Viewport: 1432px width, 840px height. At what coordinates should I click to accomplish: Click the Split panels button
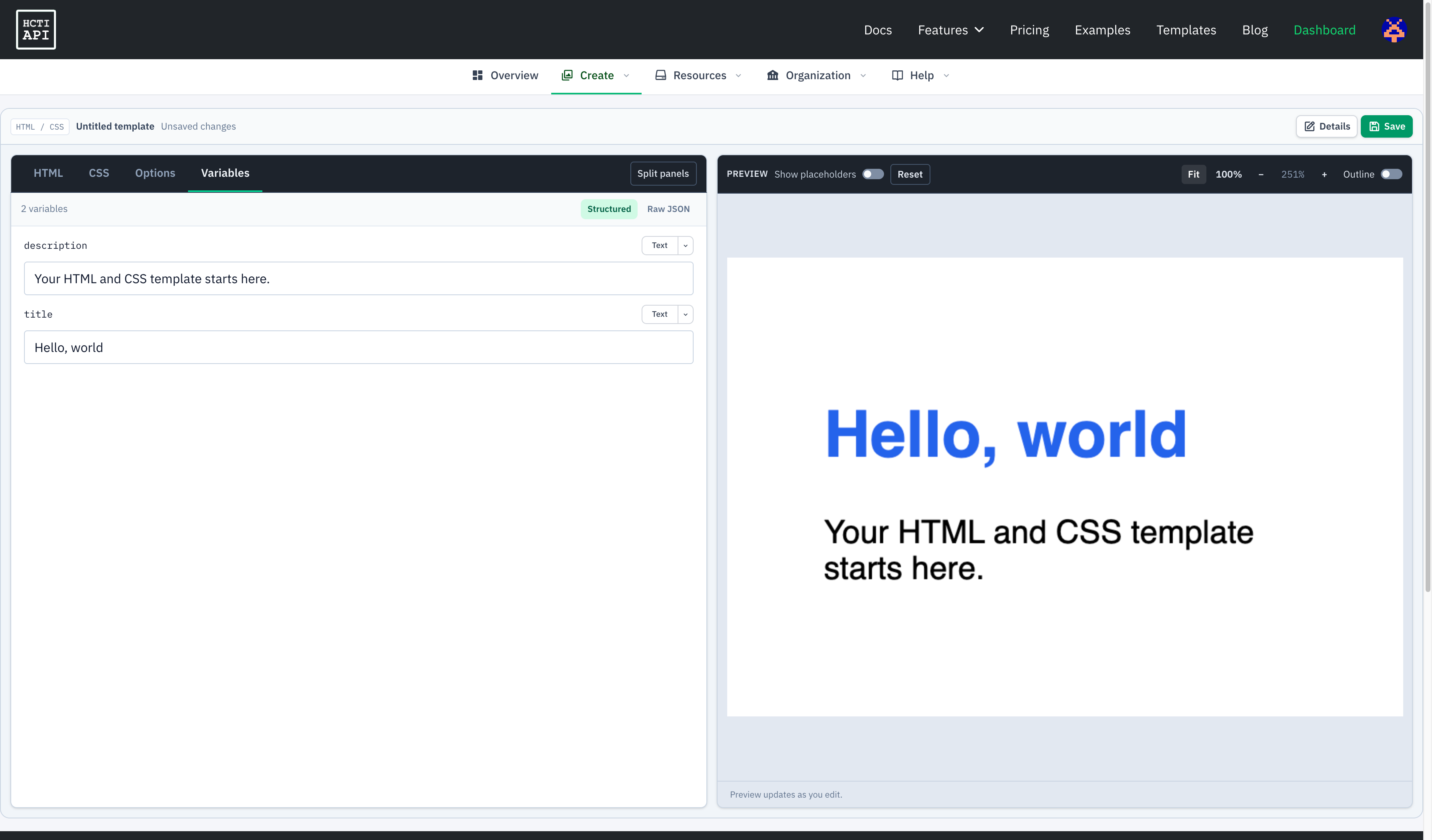click(x=662, y=173)
